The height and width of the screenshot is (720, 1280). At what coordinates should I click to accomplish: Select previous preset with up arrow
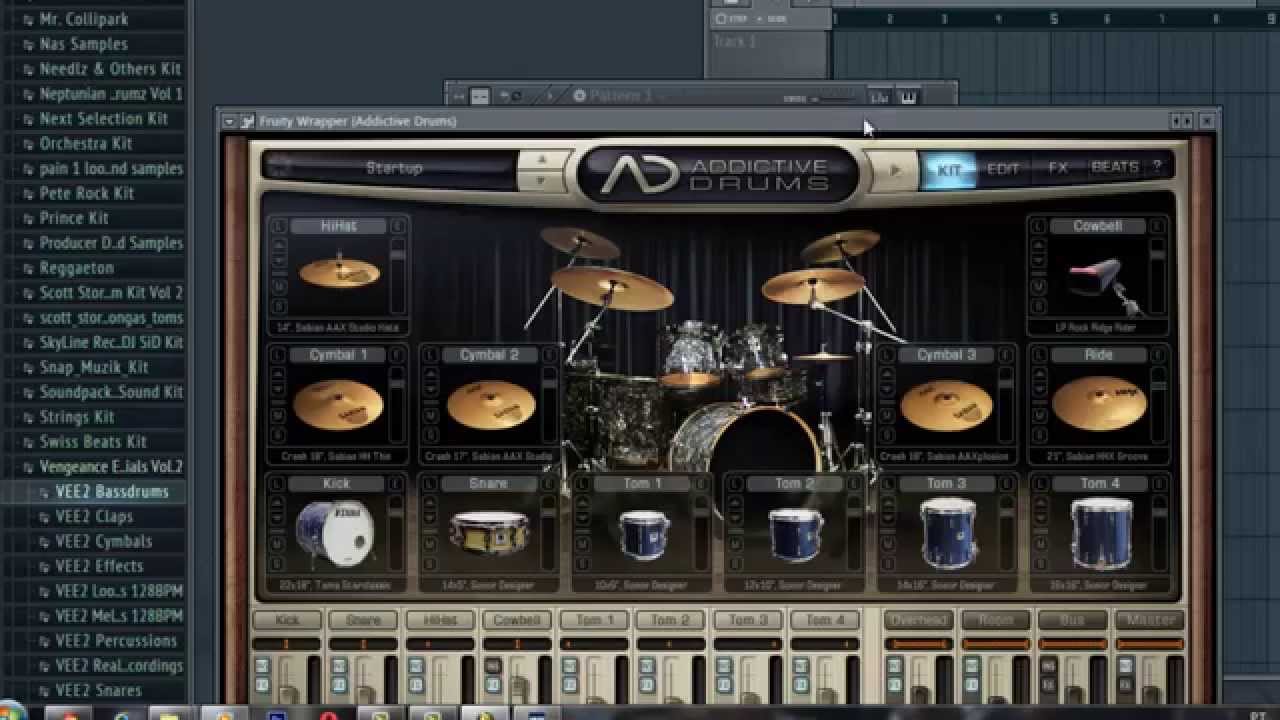(541, 160)
